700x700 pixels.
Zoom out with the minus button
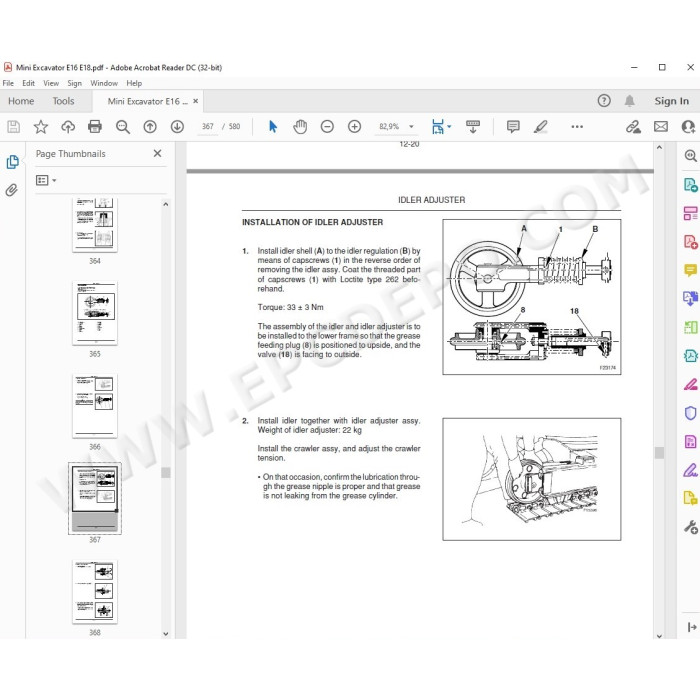[x=327, y=127]
